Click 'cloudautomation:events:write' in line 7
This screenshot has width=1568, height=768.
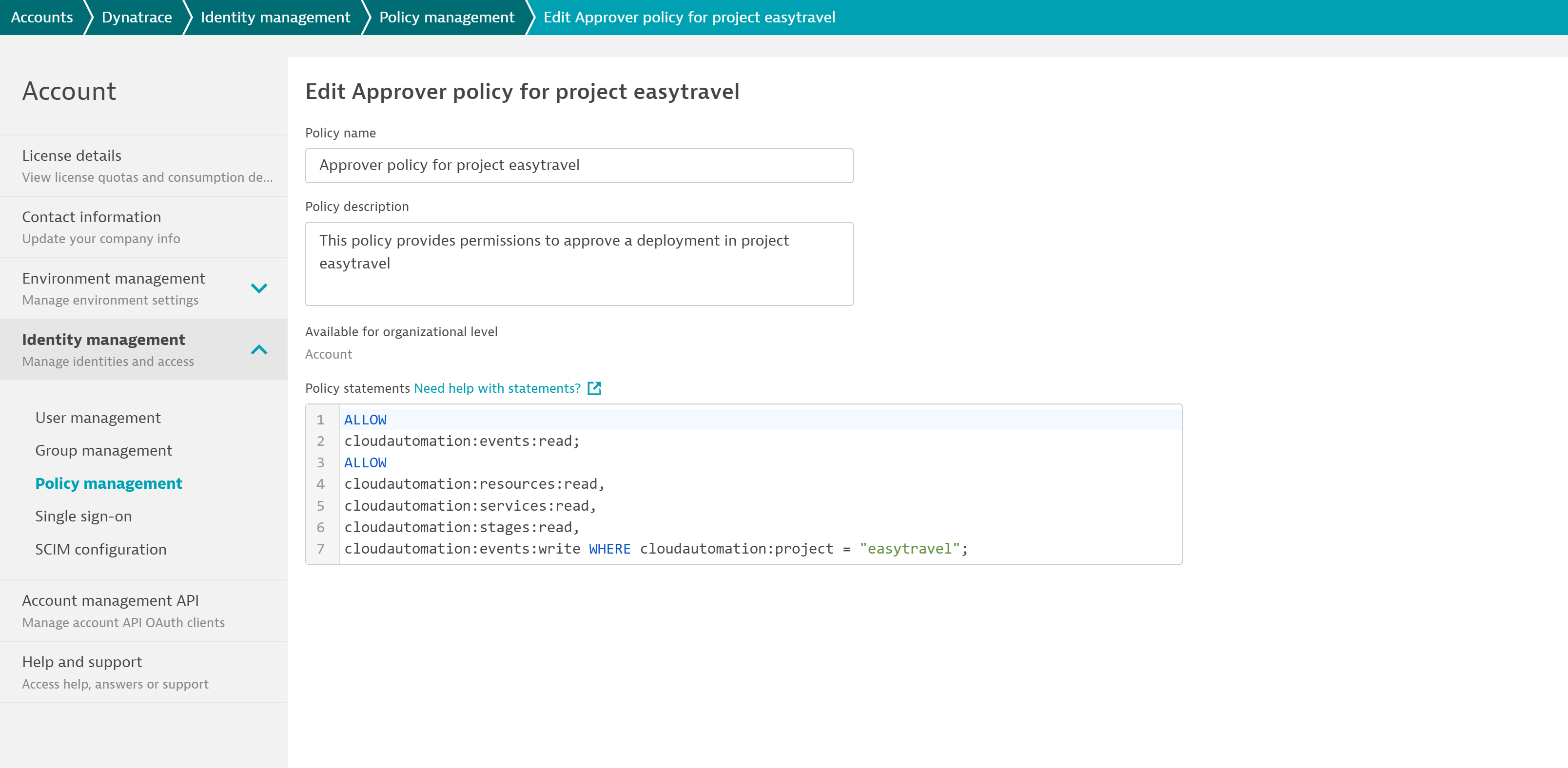(462, 548)
